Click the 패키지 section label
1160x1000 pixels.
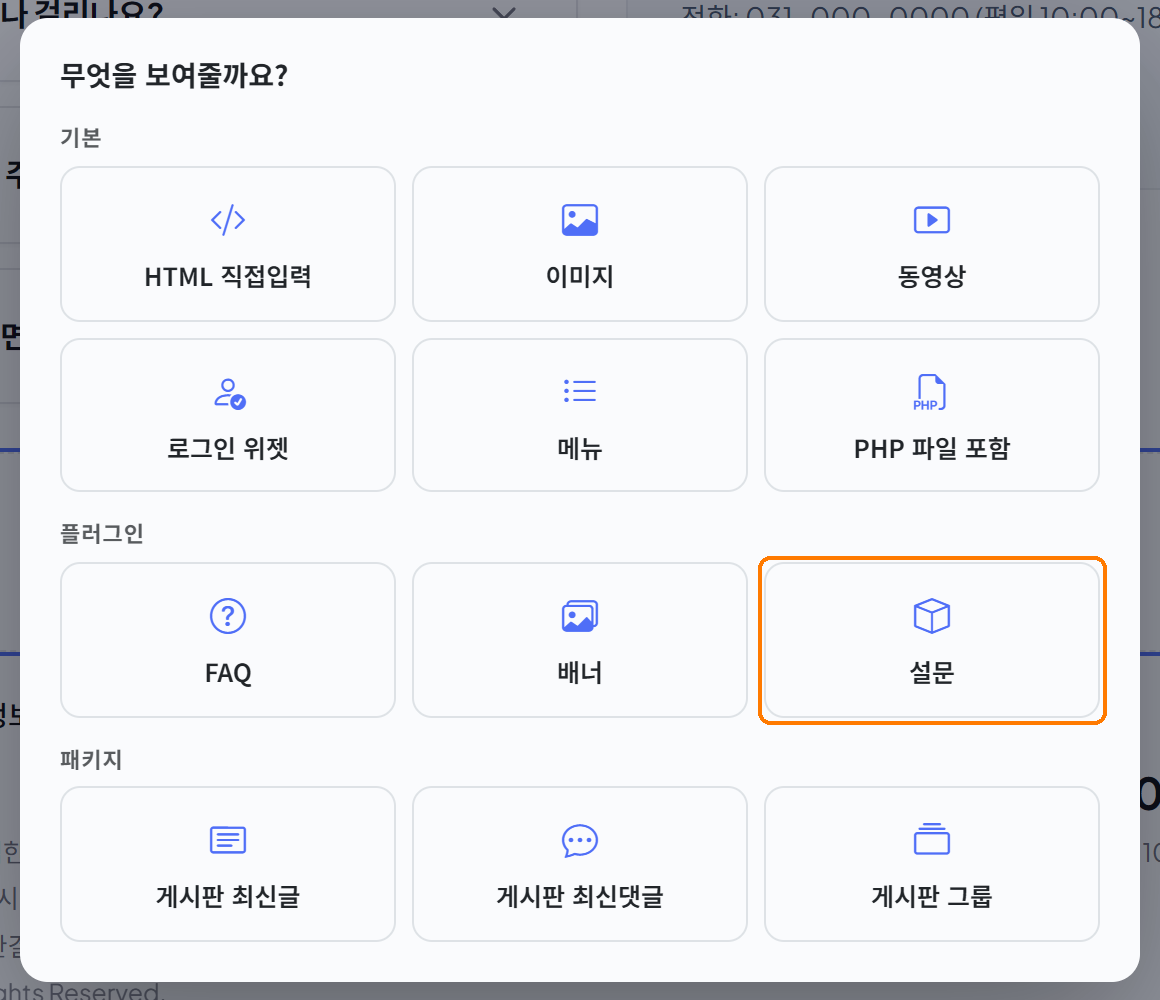[91, 760]
